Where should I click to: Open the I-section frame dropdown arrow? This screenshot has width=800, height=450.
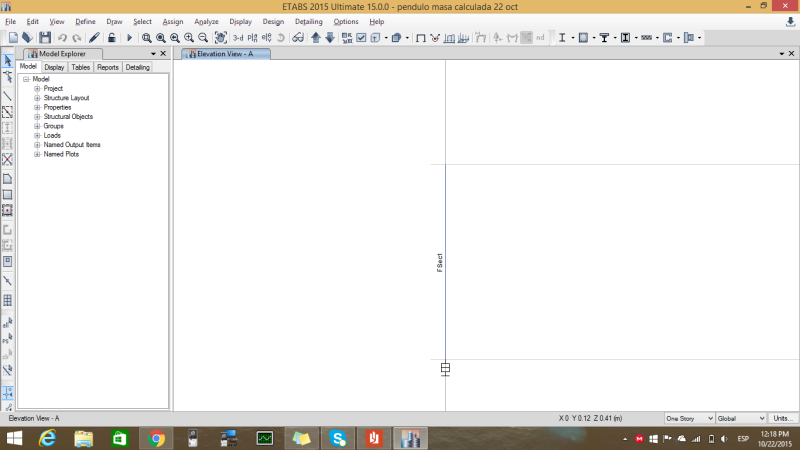572,38
